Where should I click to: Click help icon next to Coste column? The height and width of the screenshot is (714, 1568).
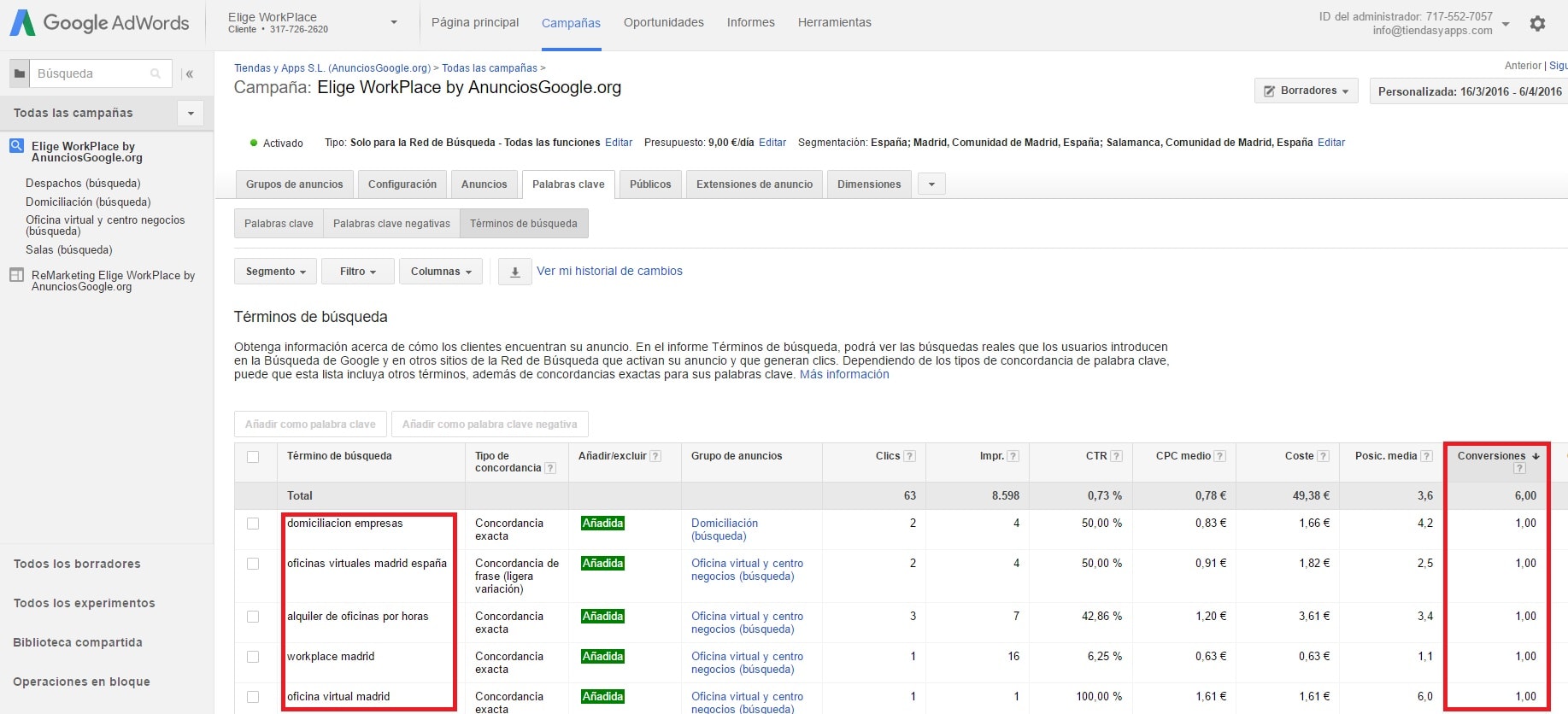[x=1324, y=456]
